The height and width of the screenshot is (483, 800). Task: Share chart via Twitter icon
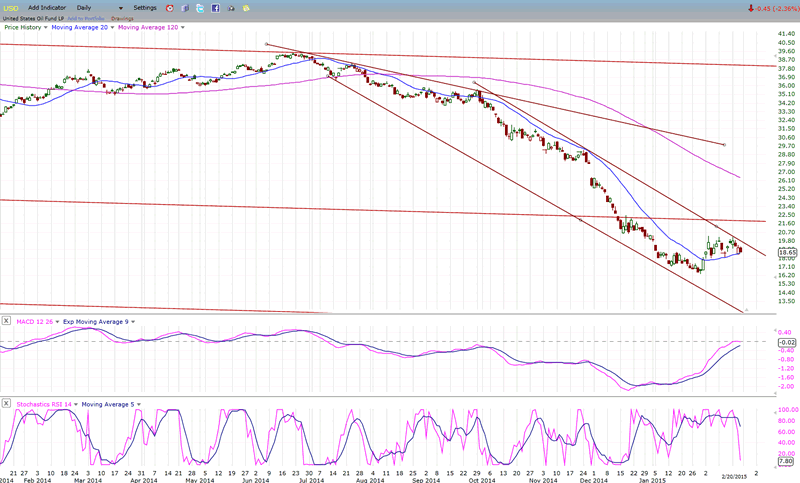[200, 7]
